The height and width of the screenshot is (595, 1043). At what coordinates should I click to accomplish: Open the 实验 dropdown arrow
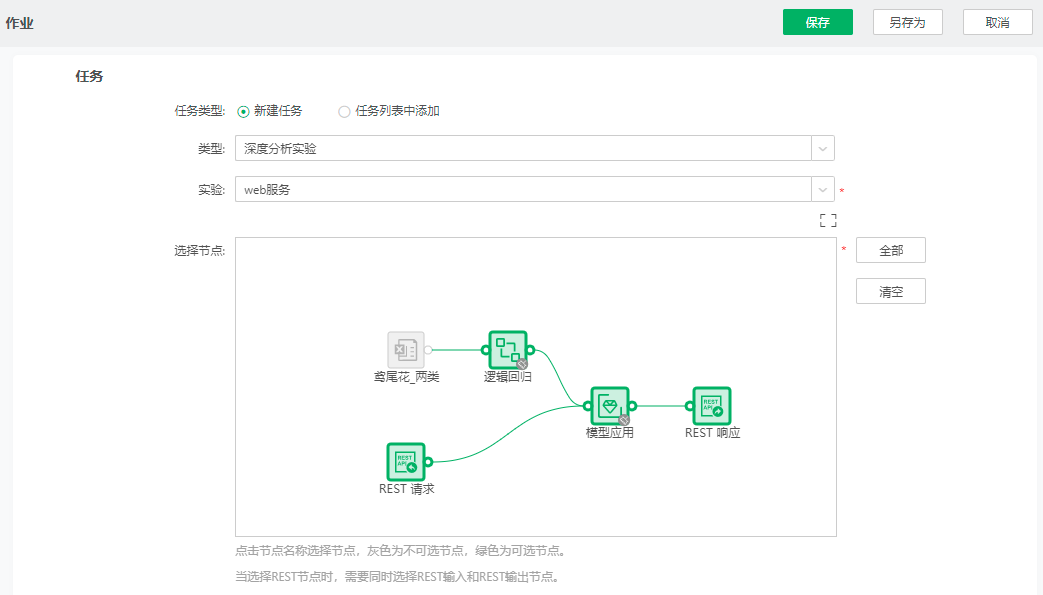[x=824, y=189]
